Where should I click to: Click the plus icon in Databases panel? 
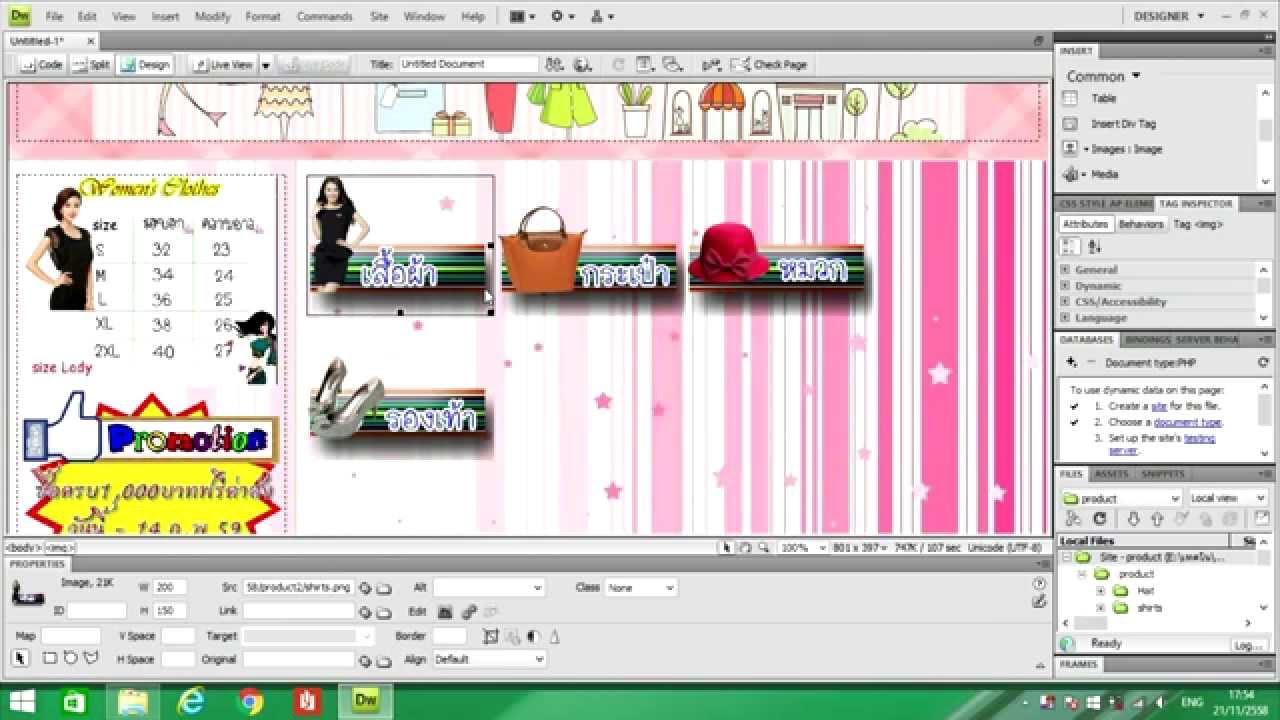1072,363
